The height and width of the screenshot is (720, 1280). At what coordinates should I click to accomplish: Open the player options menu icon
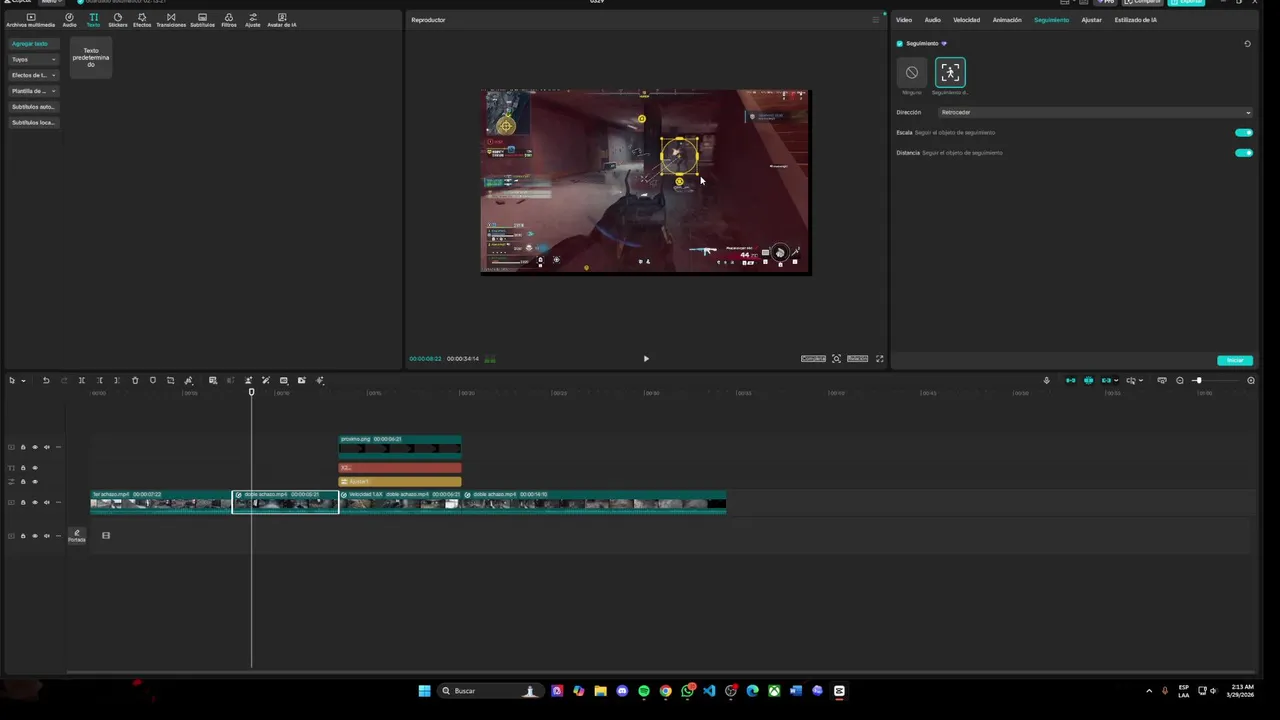(x=875, y=20)
